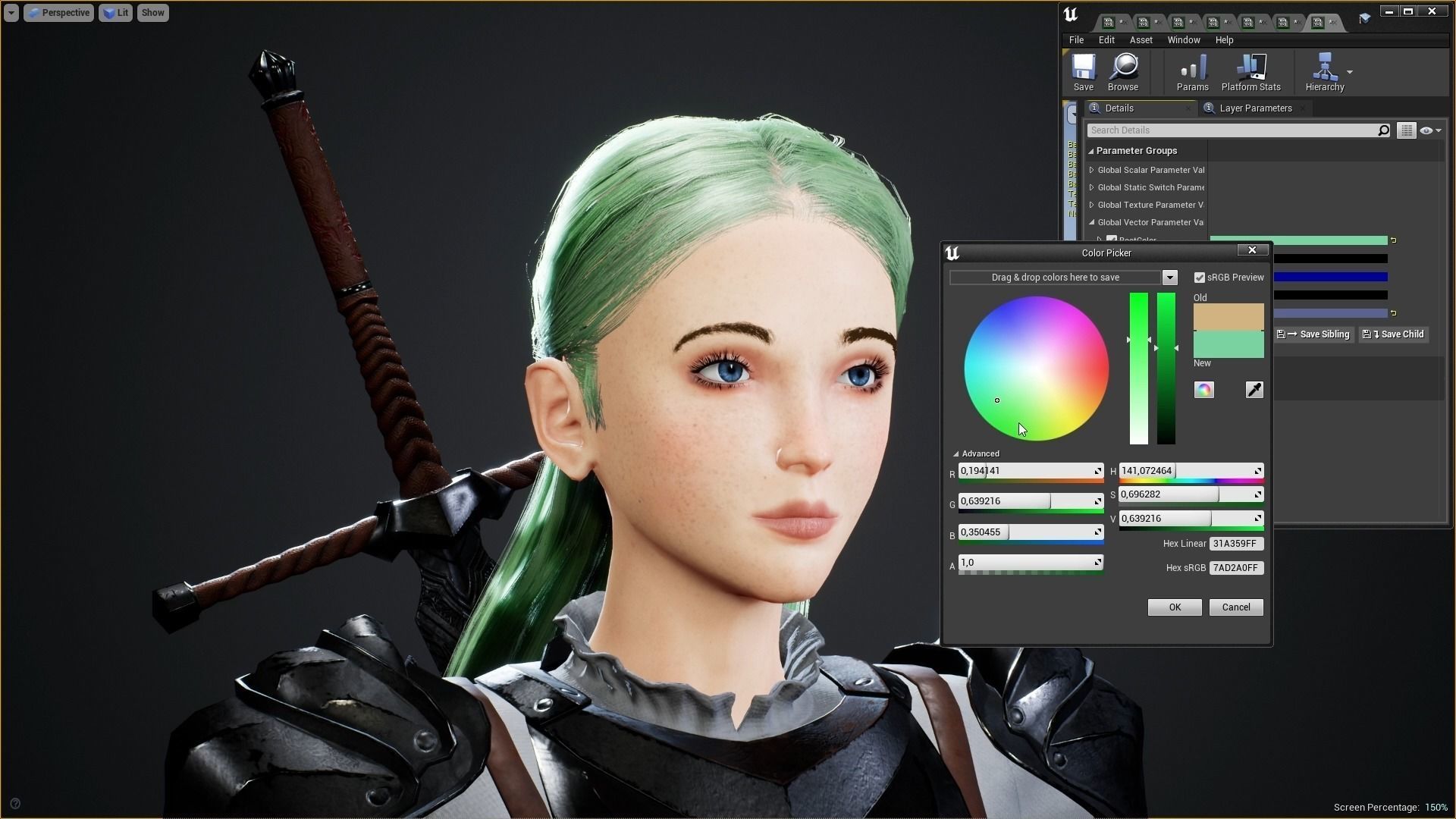Collapse the Advanced section in Color Picker

pyautogui.click(x=956, y=453)
